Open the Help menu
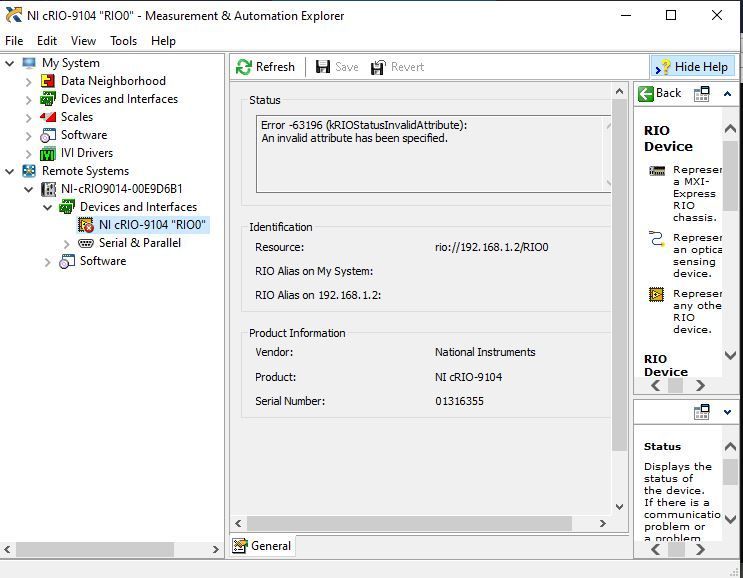The image size is (743, 578). click(x=163, y=41)
